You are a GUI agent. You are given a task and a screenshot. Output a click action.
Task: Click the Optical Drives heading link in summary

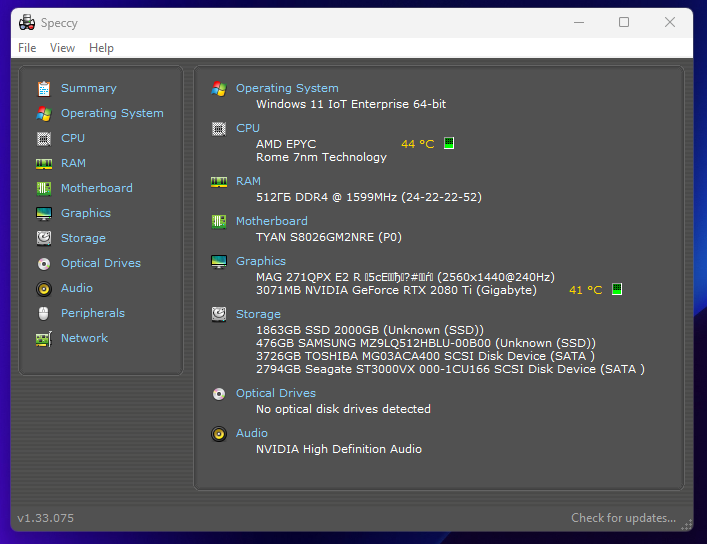click(276, 393)
